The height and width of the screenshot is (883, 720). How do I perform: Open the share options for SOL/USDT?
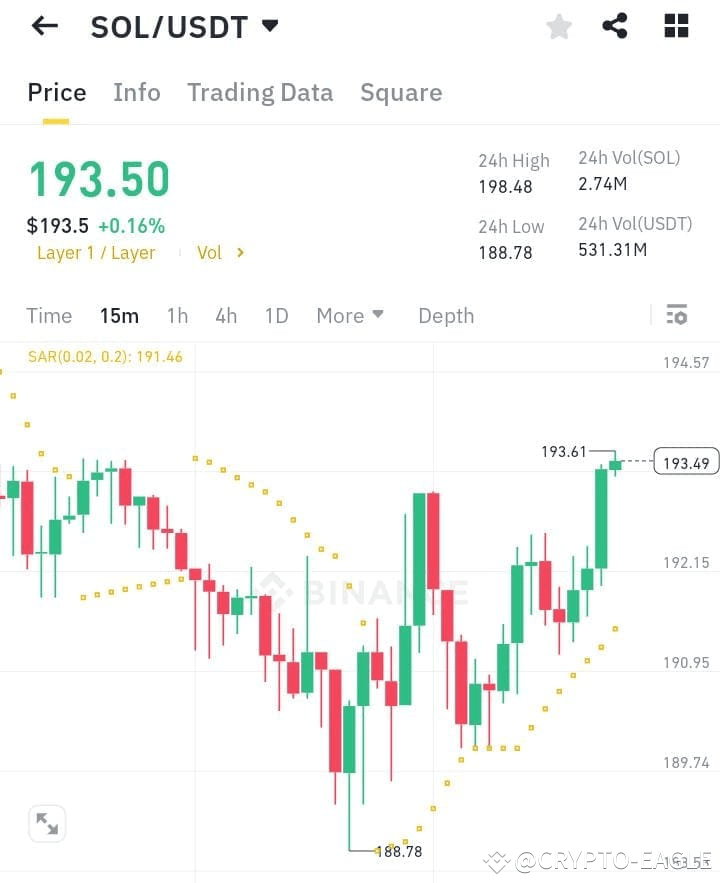(x=615, y=26)
